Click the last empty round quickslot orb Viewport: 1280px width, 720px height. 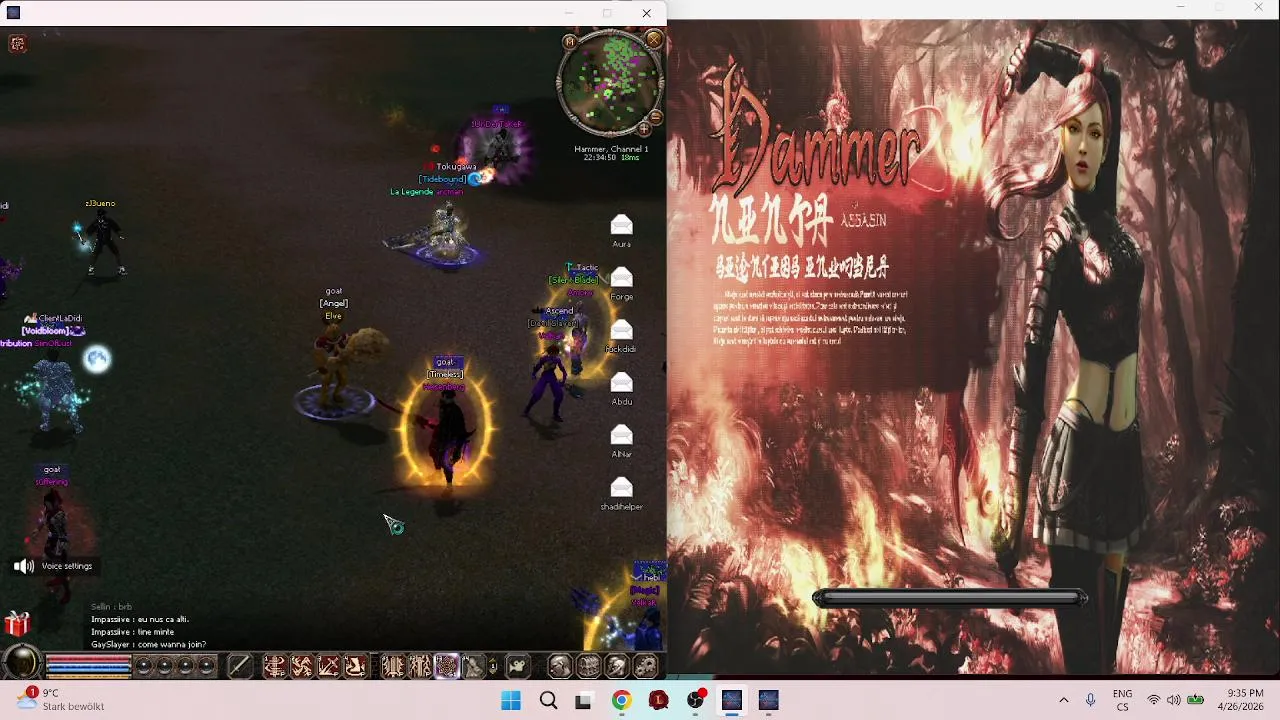tap(206, 665)
